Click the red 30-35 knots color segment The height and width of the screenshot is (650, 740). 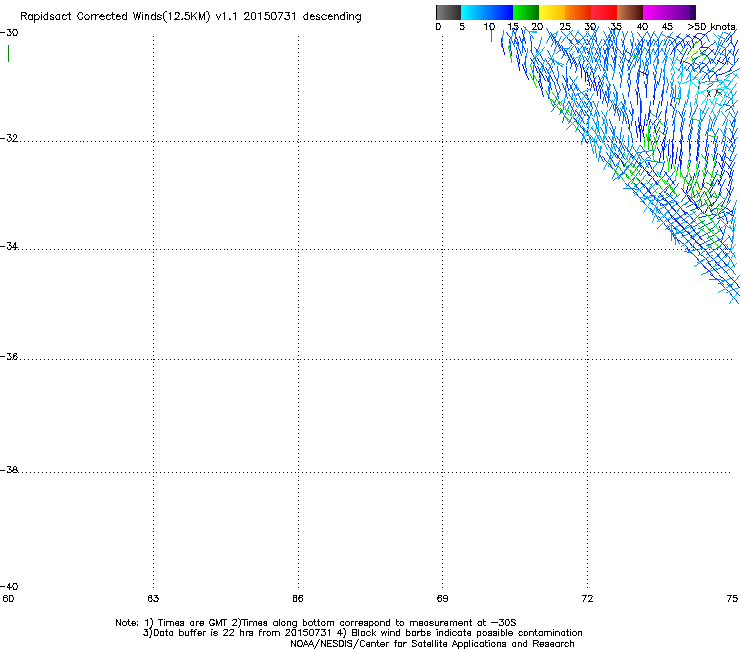[x=604, y=12]
